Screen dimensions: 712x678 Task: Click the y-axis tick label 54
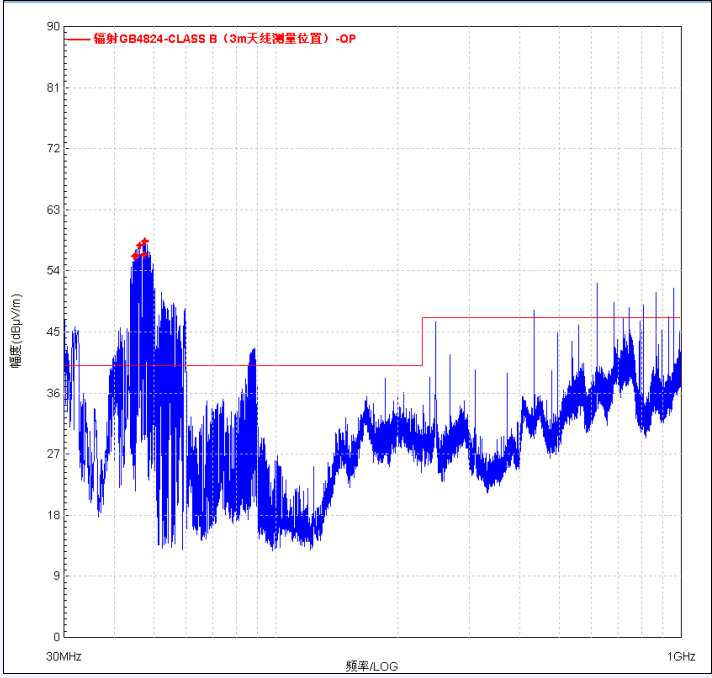tap(53, 271)
